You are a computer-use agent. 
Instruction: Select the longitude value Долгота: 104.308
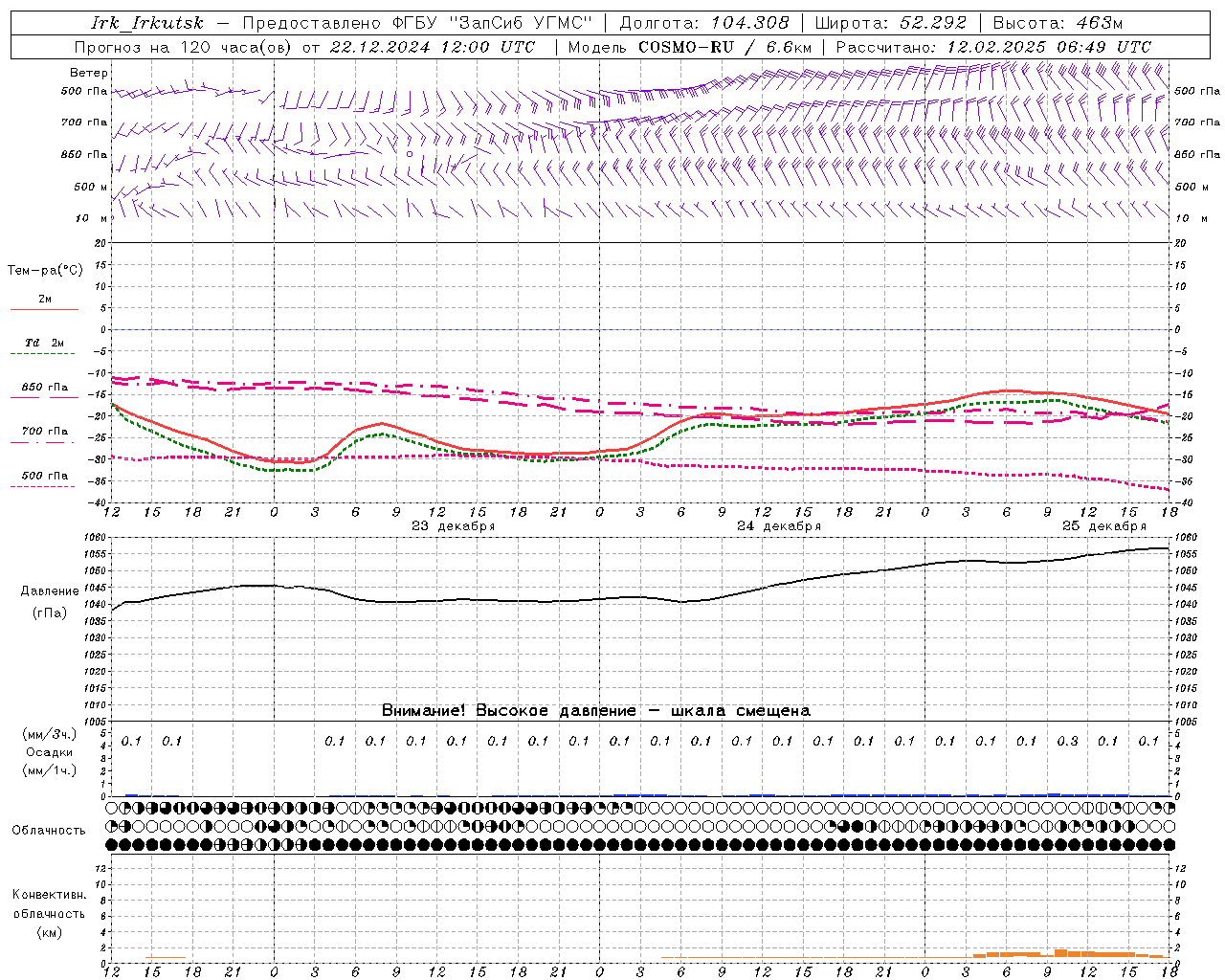click(704, 23)
